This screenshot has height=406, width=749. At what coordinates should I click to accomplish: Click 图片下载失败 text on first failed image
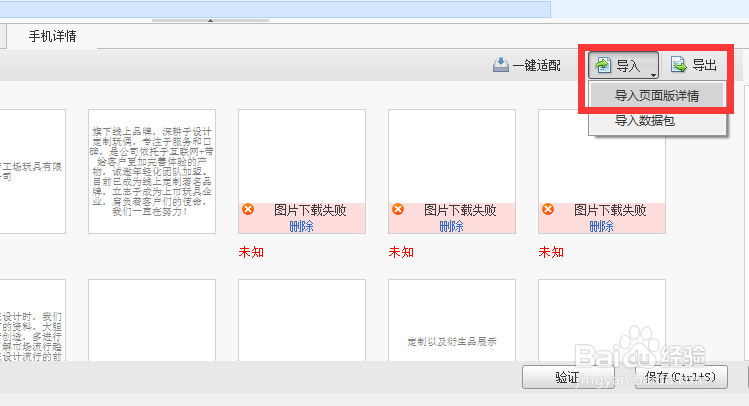[x=310, y=210]
